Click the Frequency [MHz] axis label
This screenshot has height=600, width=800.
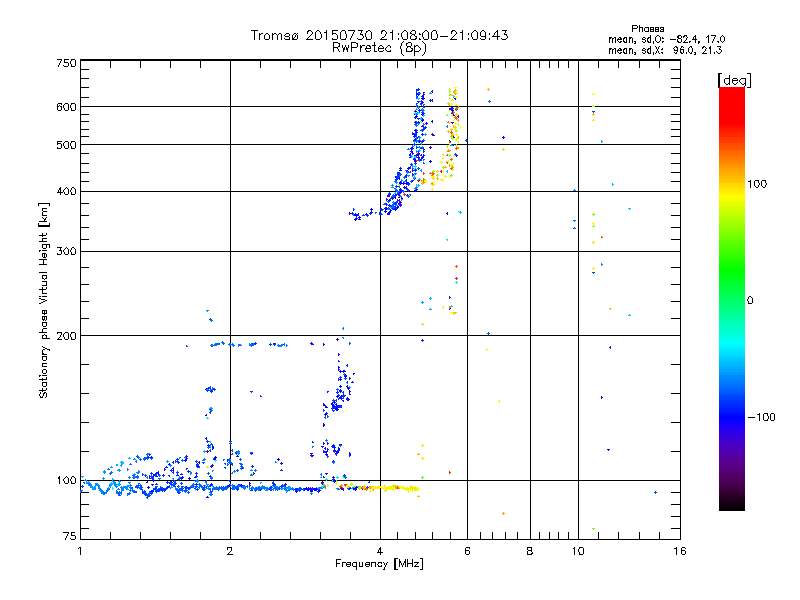(x=379, y=564)
